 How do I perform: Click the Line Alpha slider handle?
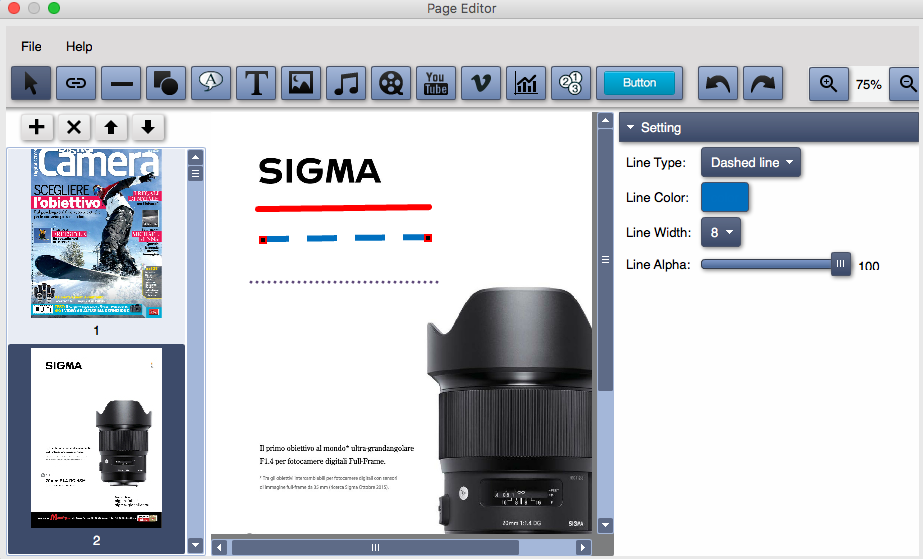click(x=841, y=264)
